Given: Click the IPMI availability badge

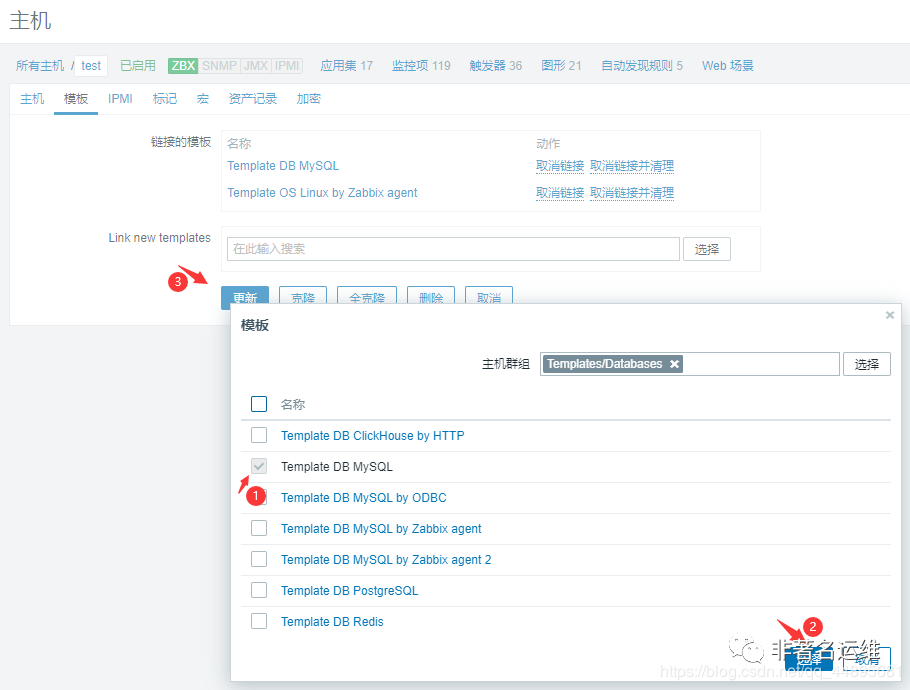Looking at the screenshot, I should pyautogui.click(x=287, y=66).
